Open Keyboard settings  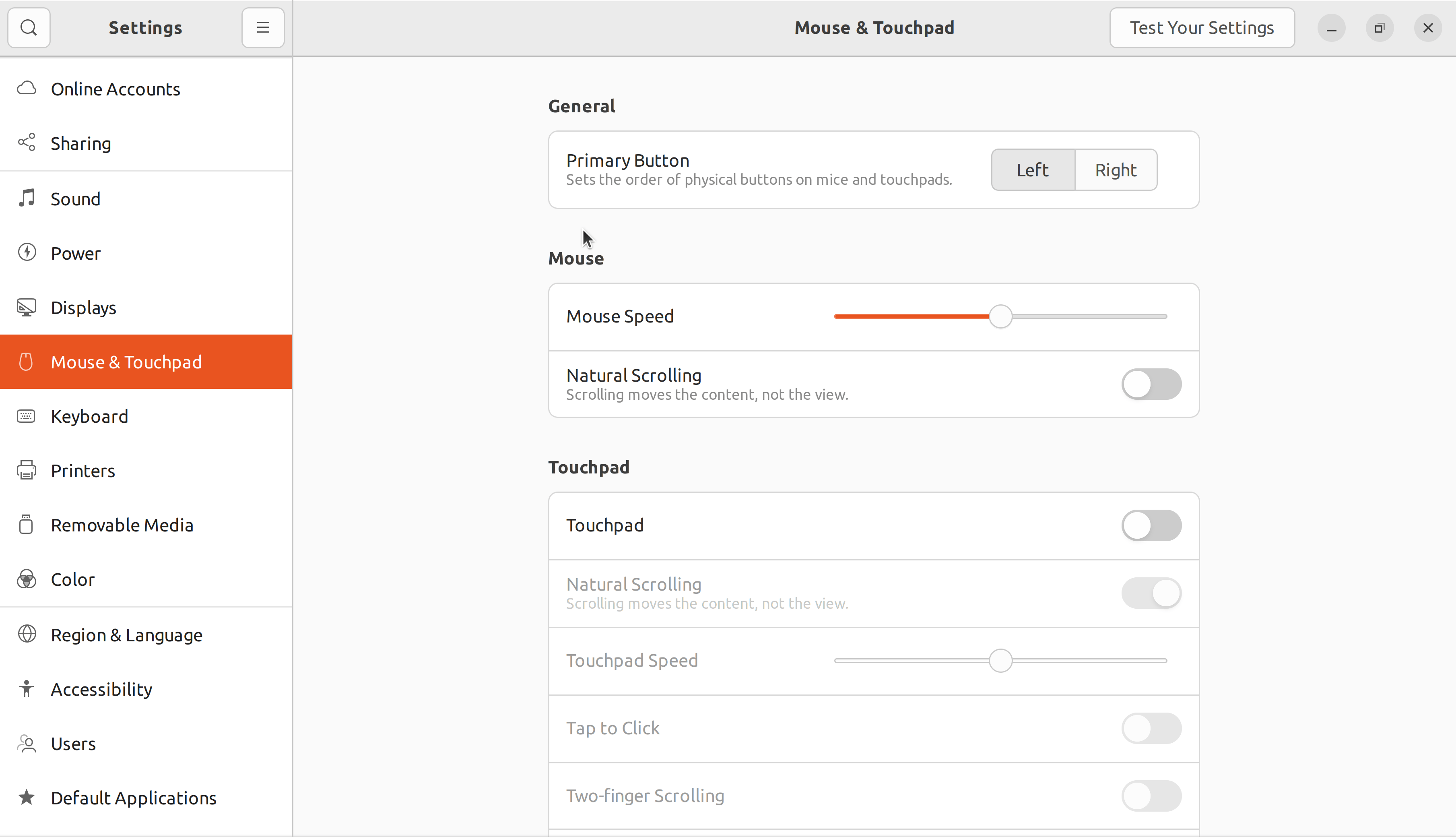tap(90, 416)
